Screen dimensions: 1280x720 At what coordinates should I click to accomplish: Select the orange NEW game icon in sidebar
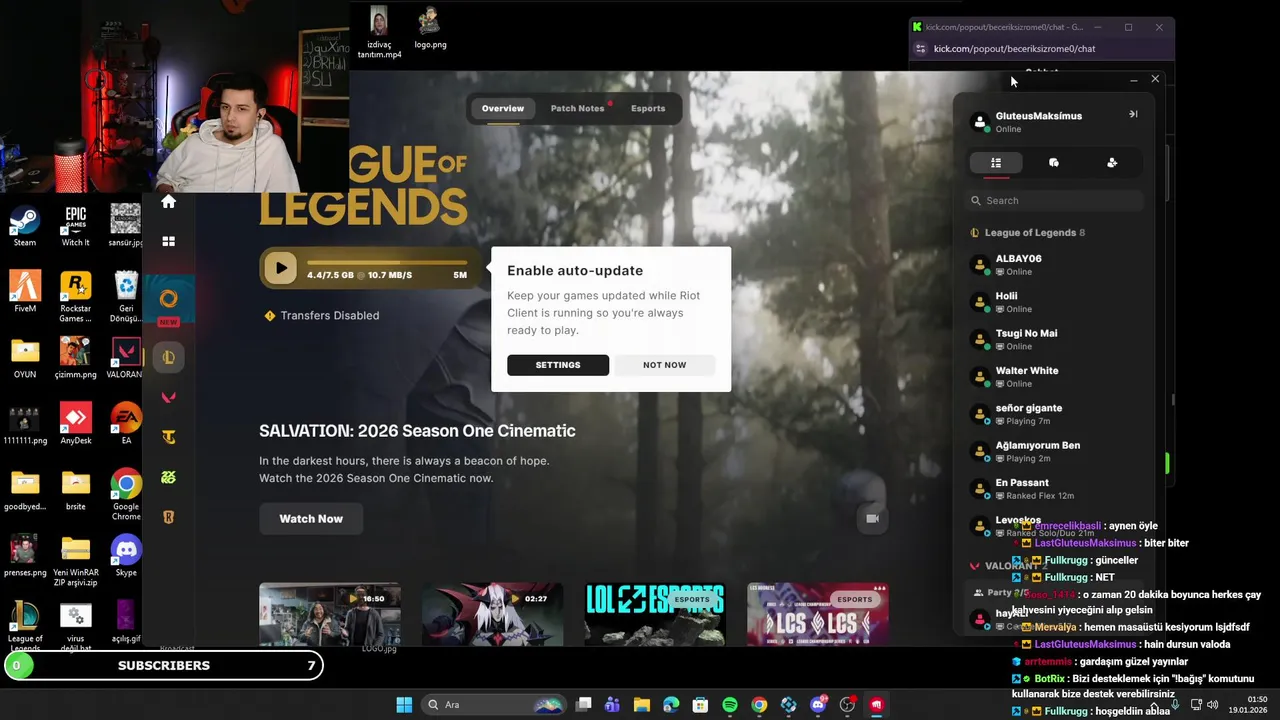[x=168, y=299]
